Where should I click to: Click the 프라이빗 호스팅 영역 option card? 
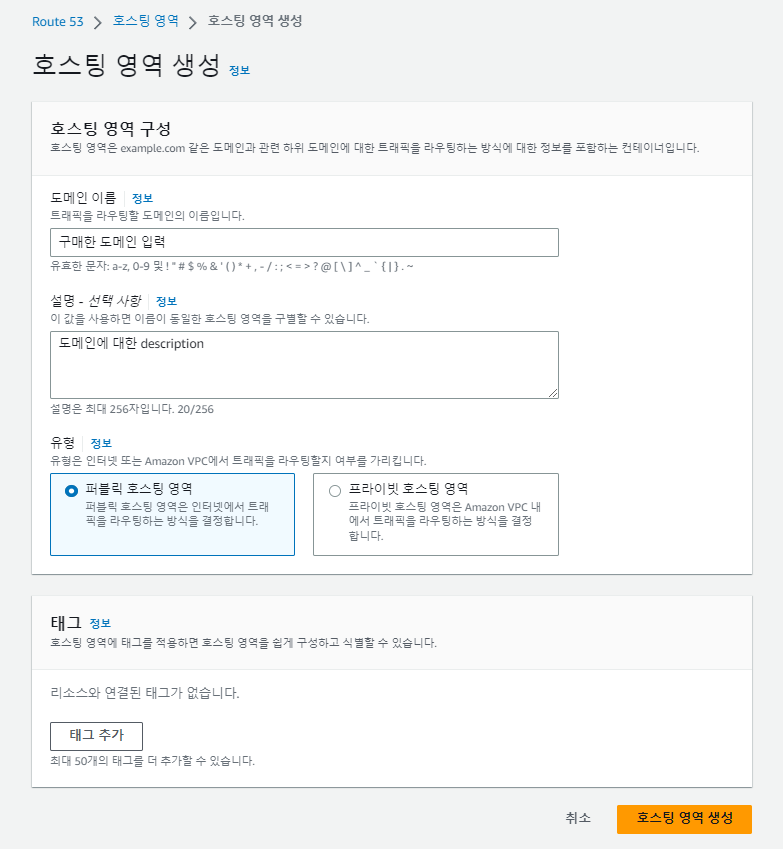[x=435, y=514]
